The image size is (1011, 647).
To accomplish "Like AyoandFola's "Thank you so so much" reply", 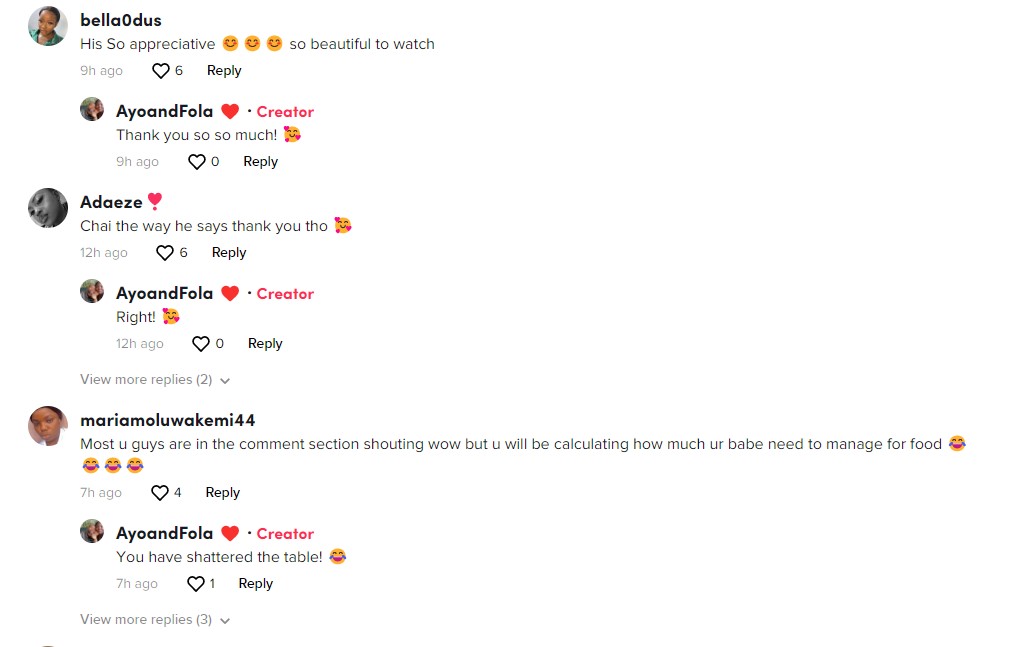I will pyautogui.click(x=197, y=161).
